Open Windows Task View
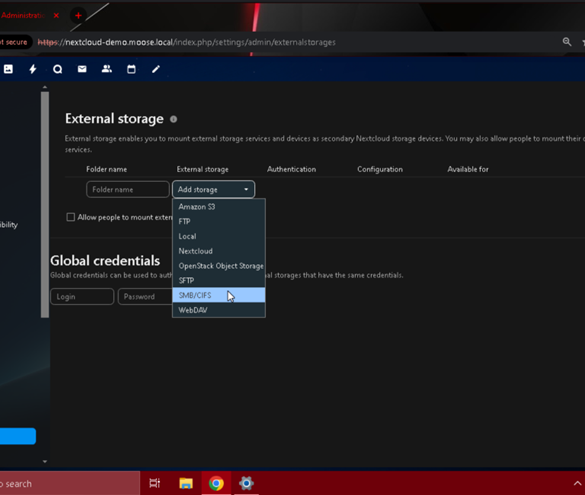This screenshot has width=585, height=495. click(x=154, y=483)
